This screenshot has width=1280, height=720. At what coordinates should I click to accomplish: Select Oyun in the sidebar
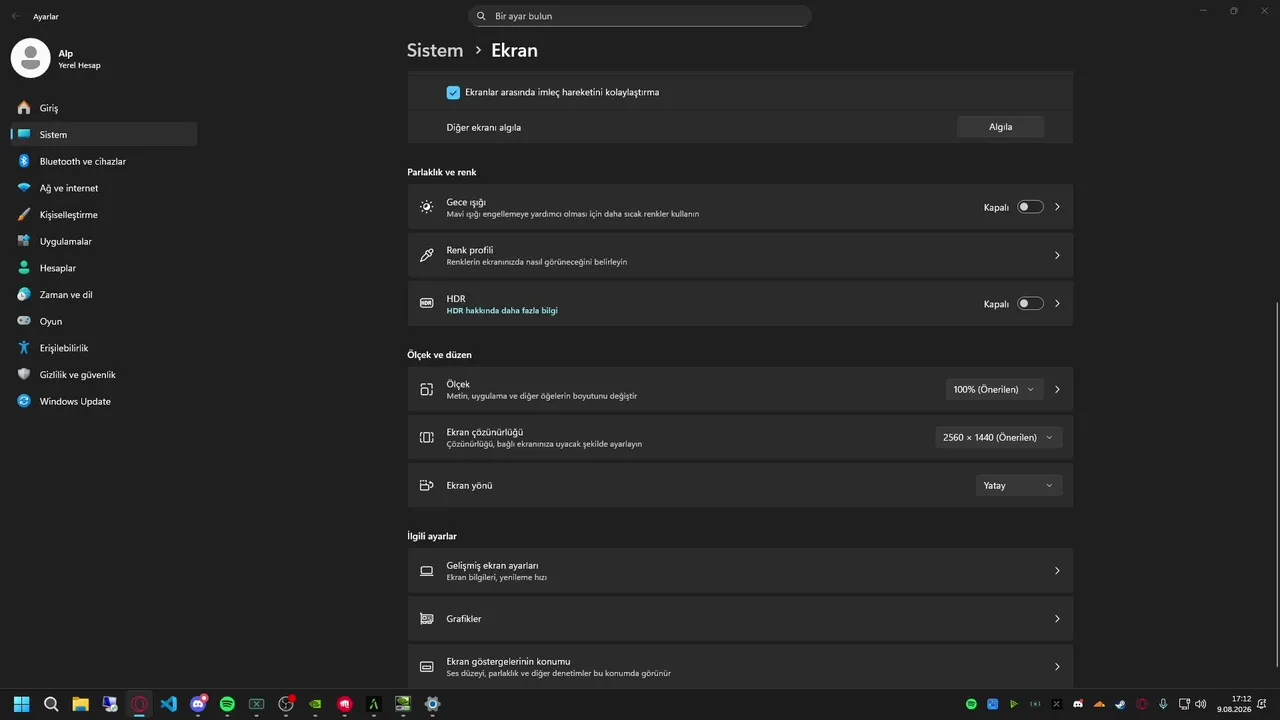tap(104, 321)
